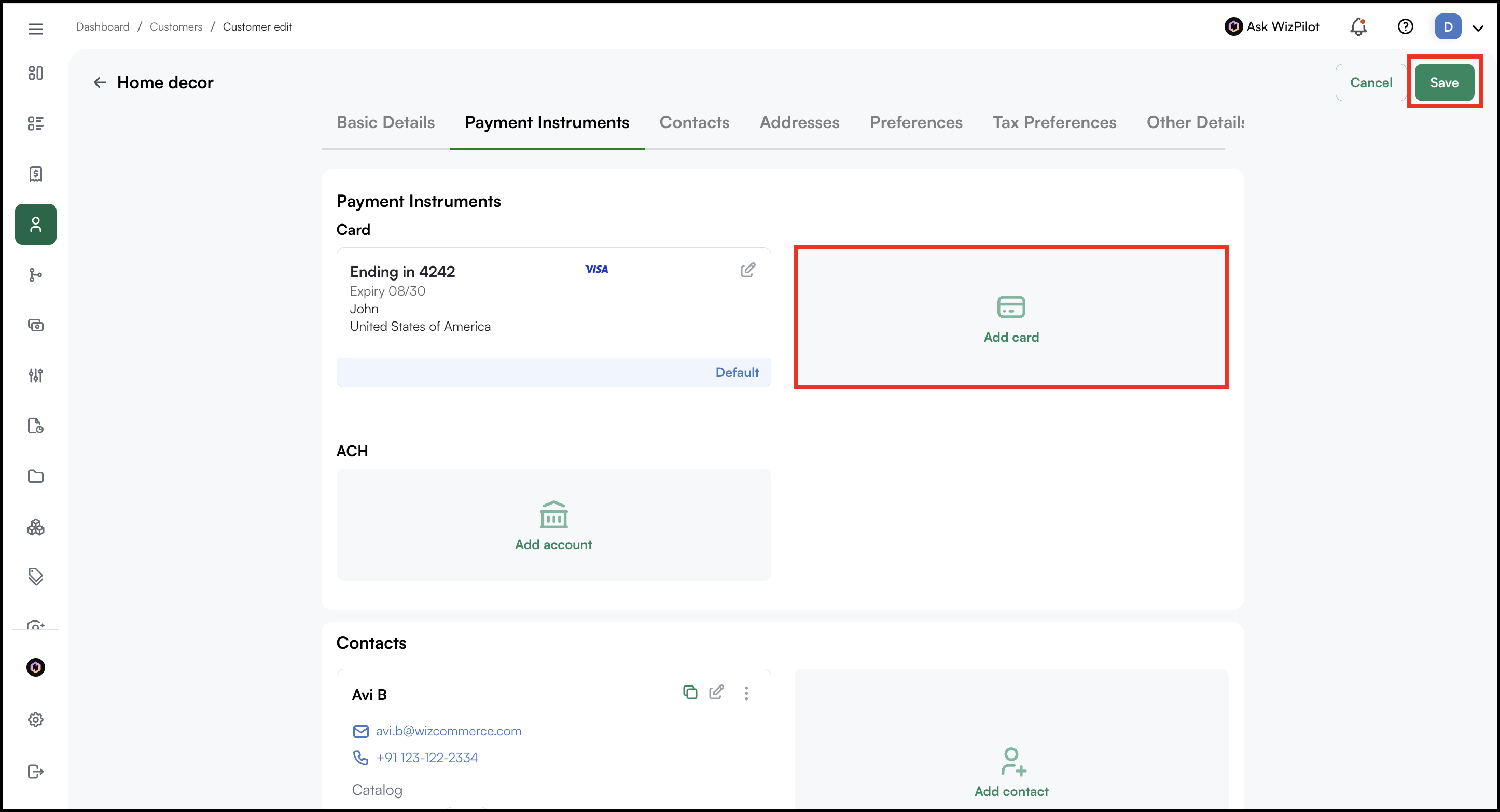The width and height of the screenshot is (1500, 812).
Task: Click Ask WizPilot
Action: [x=1272, y=27]
